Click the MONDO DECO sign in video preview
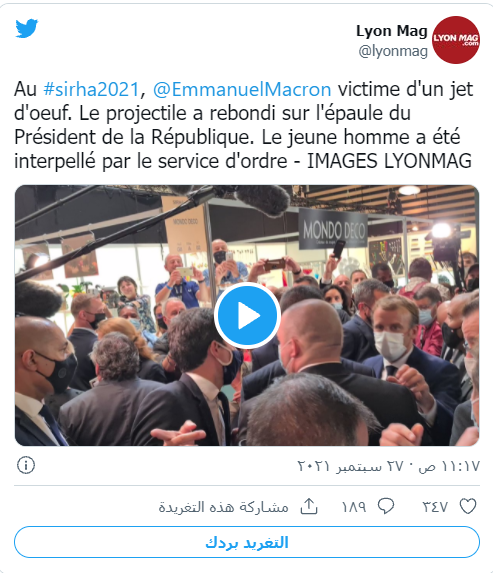 click(x=333, y=230)
